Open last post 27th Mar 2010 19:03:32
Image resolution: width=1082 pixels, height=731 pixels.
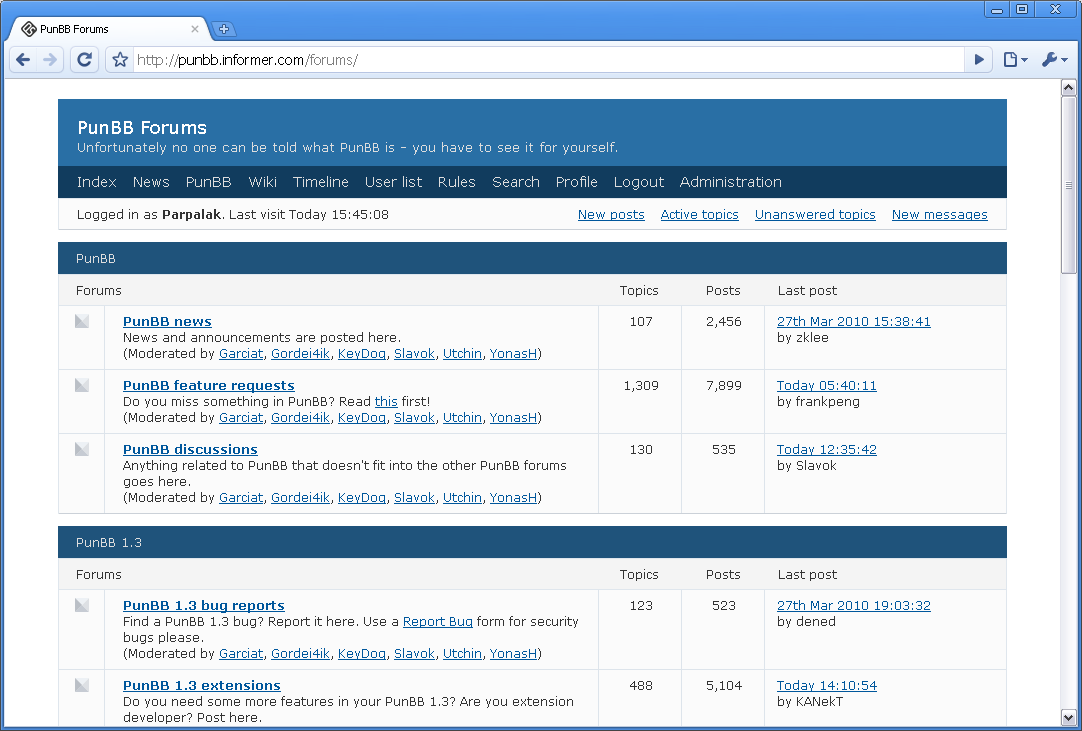[854, 606]
